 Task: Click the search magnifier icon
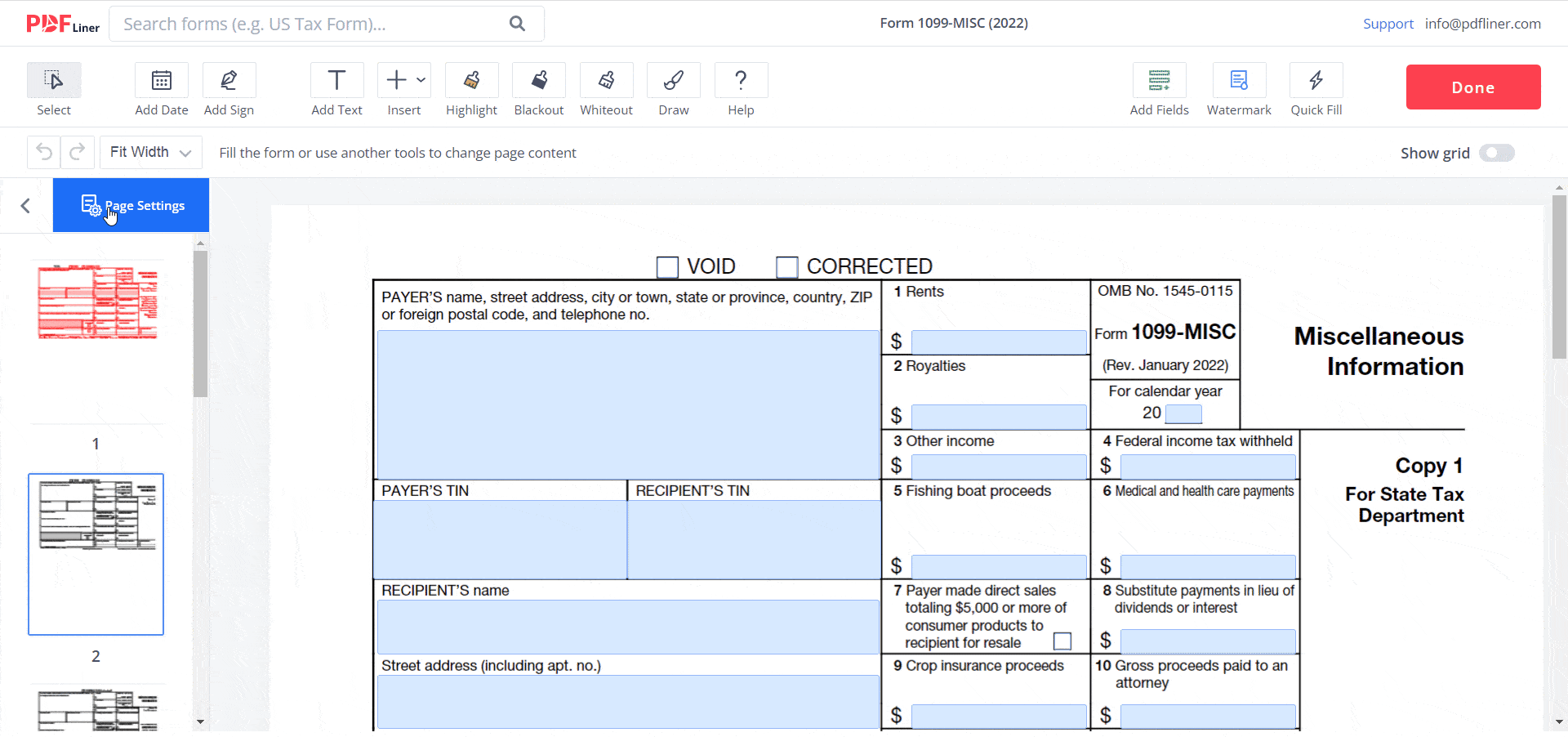(x=517, y=23)
